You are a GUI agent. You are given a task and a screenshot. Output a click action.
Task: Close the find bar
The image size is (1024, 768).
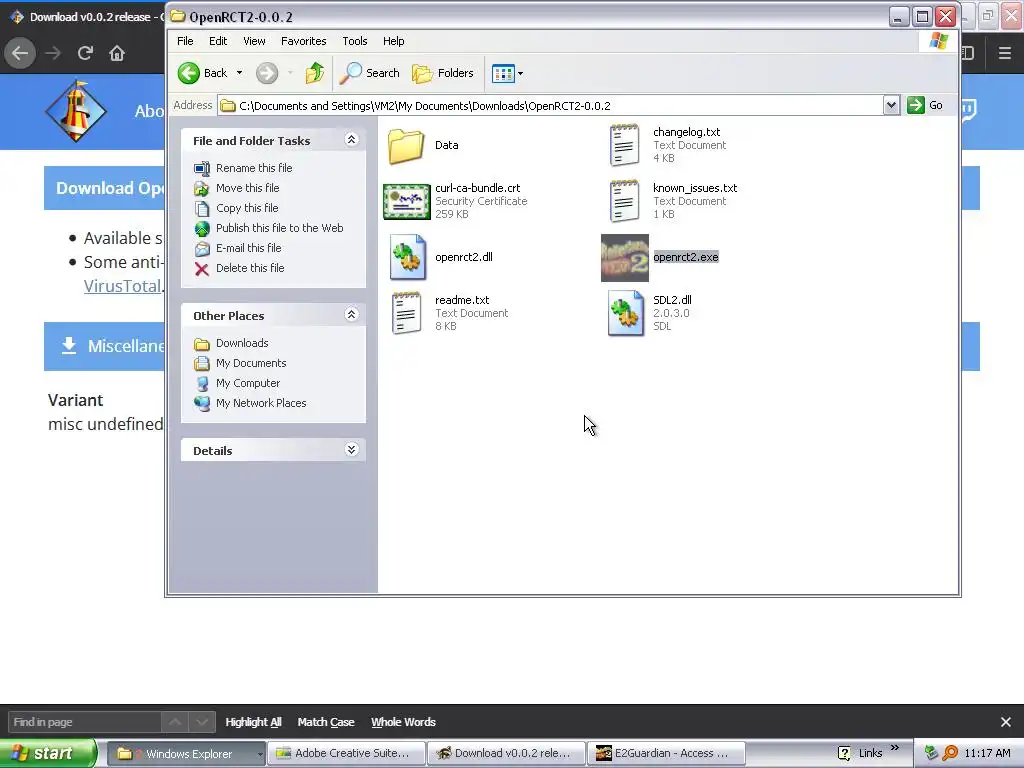(1006, 722)
